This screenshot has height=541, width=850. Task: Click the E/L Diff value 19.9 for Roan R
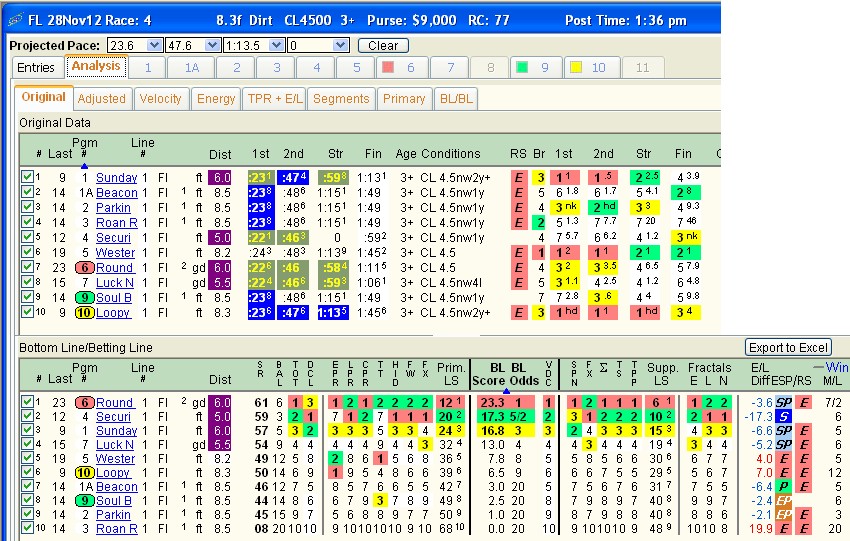click(760, 529)
